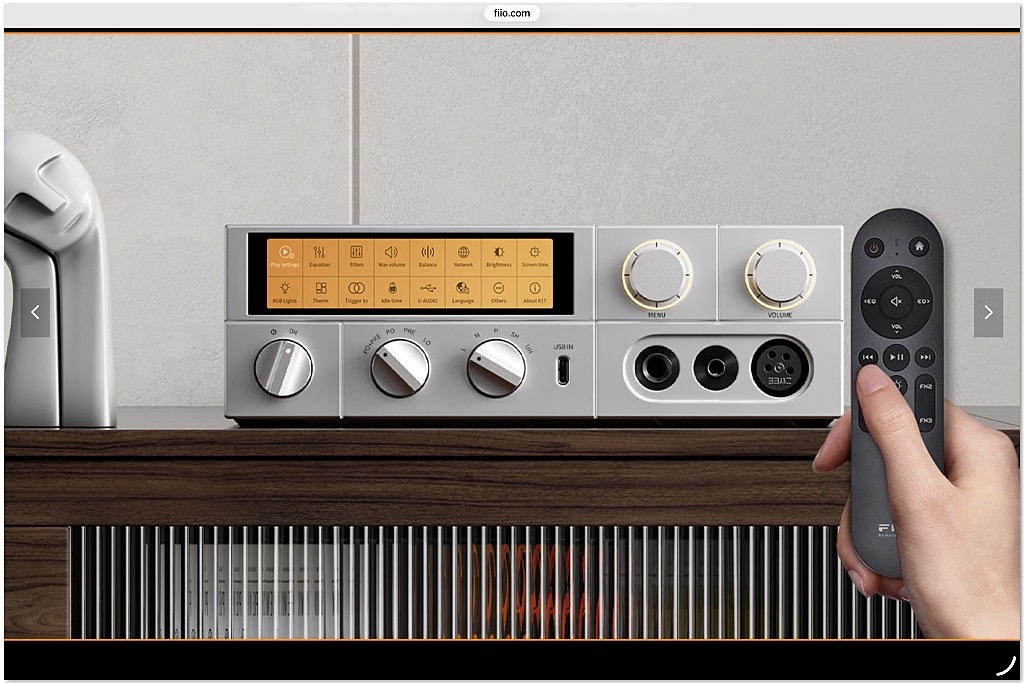The height and width of the screenshot is (683, 1024).
Task: Tap the Brightness tile on the device screen
Action: point(499,256)
